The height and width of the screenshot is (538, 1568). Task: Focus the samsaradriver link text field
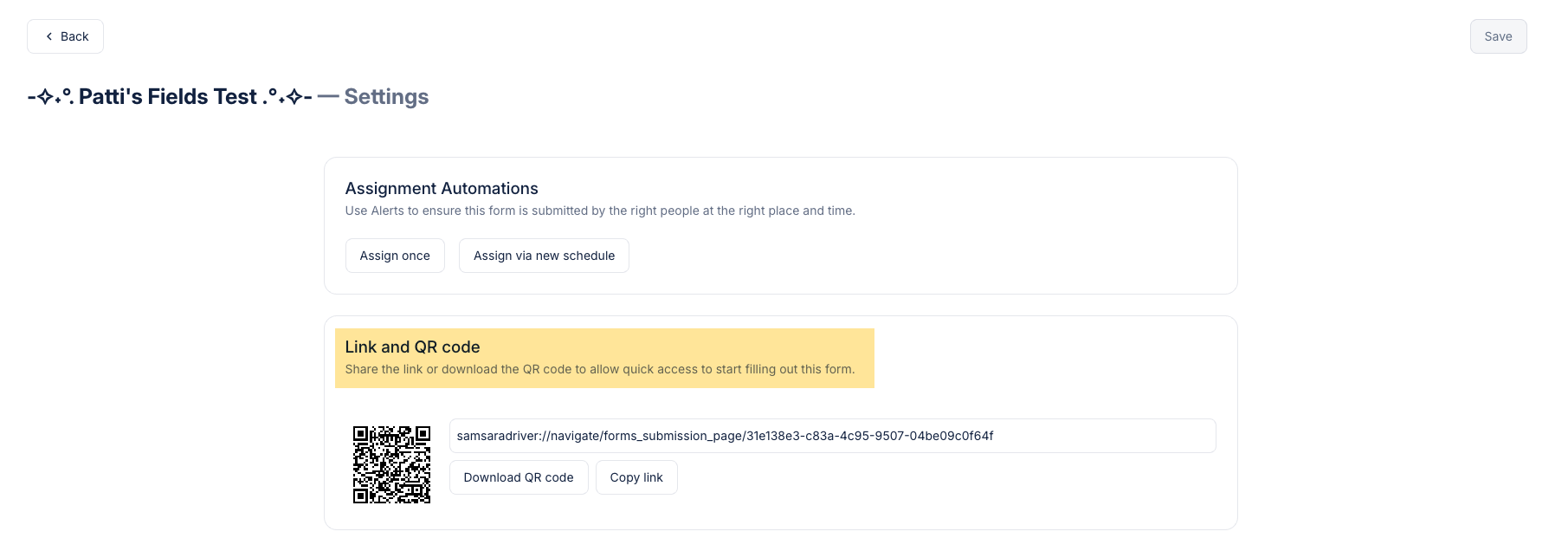coord(831,436)
